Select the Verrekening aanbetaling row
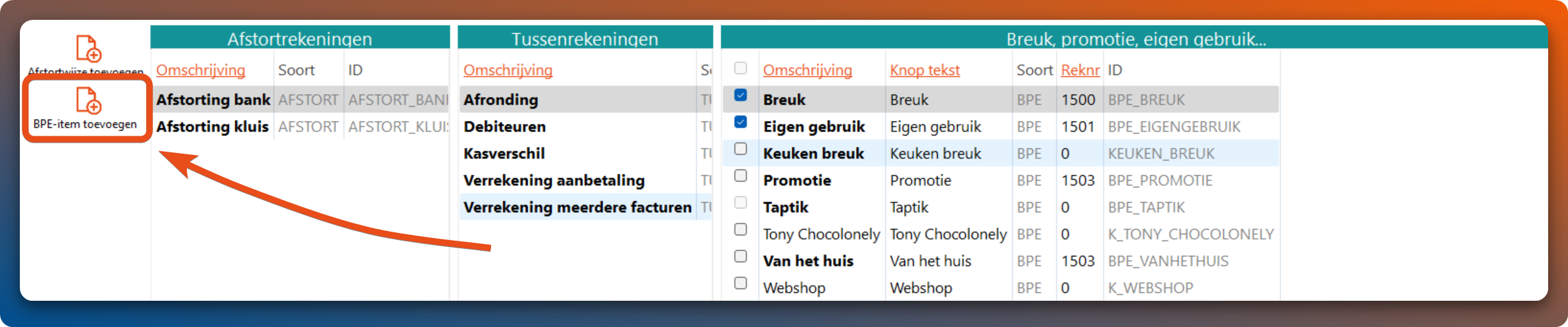The image size is (1568, 327). point(554,180)
